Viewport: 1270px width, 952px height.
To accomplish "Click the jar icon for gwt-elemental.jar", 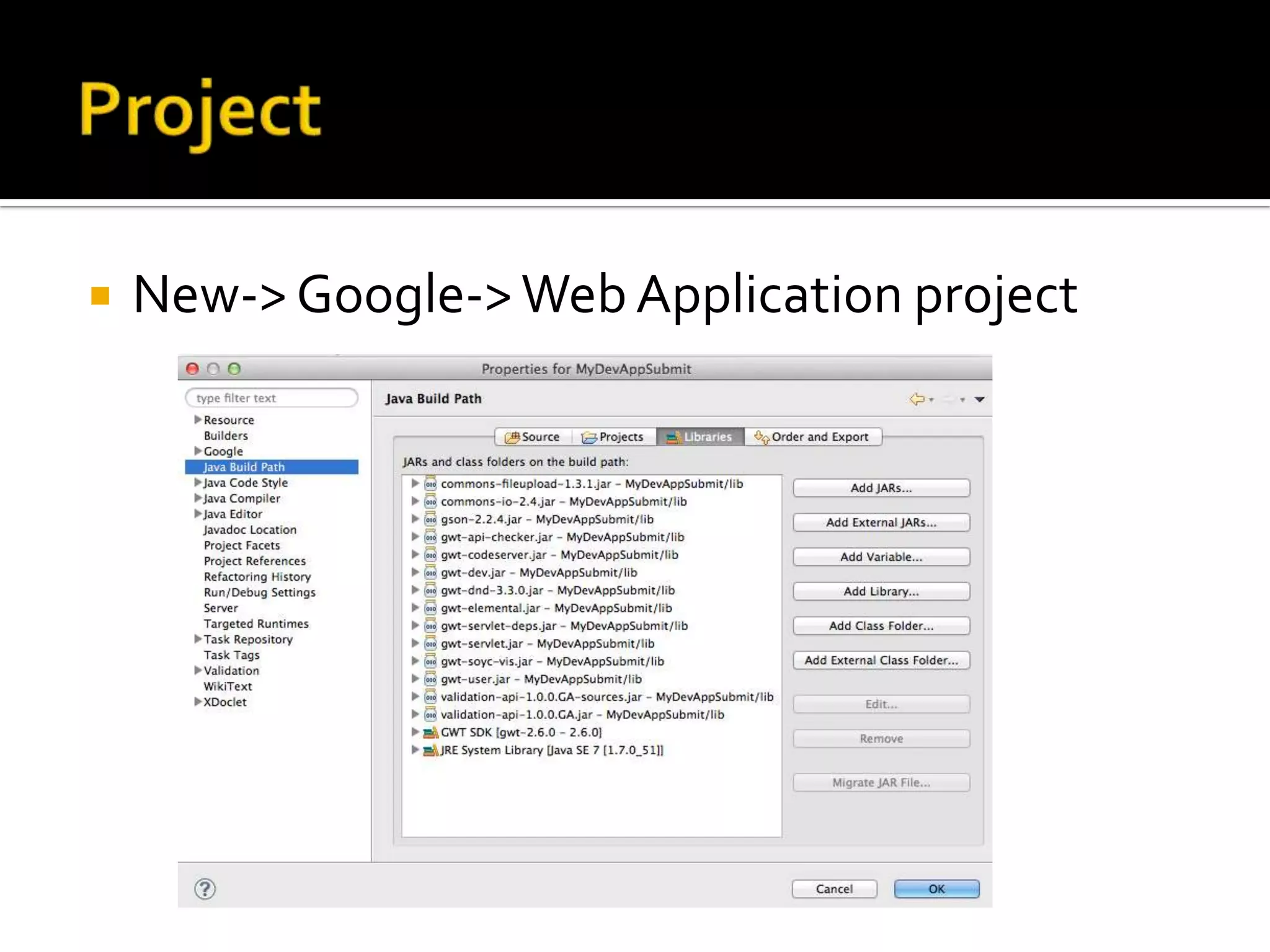I will [430, 608].
